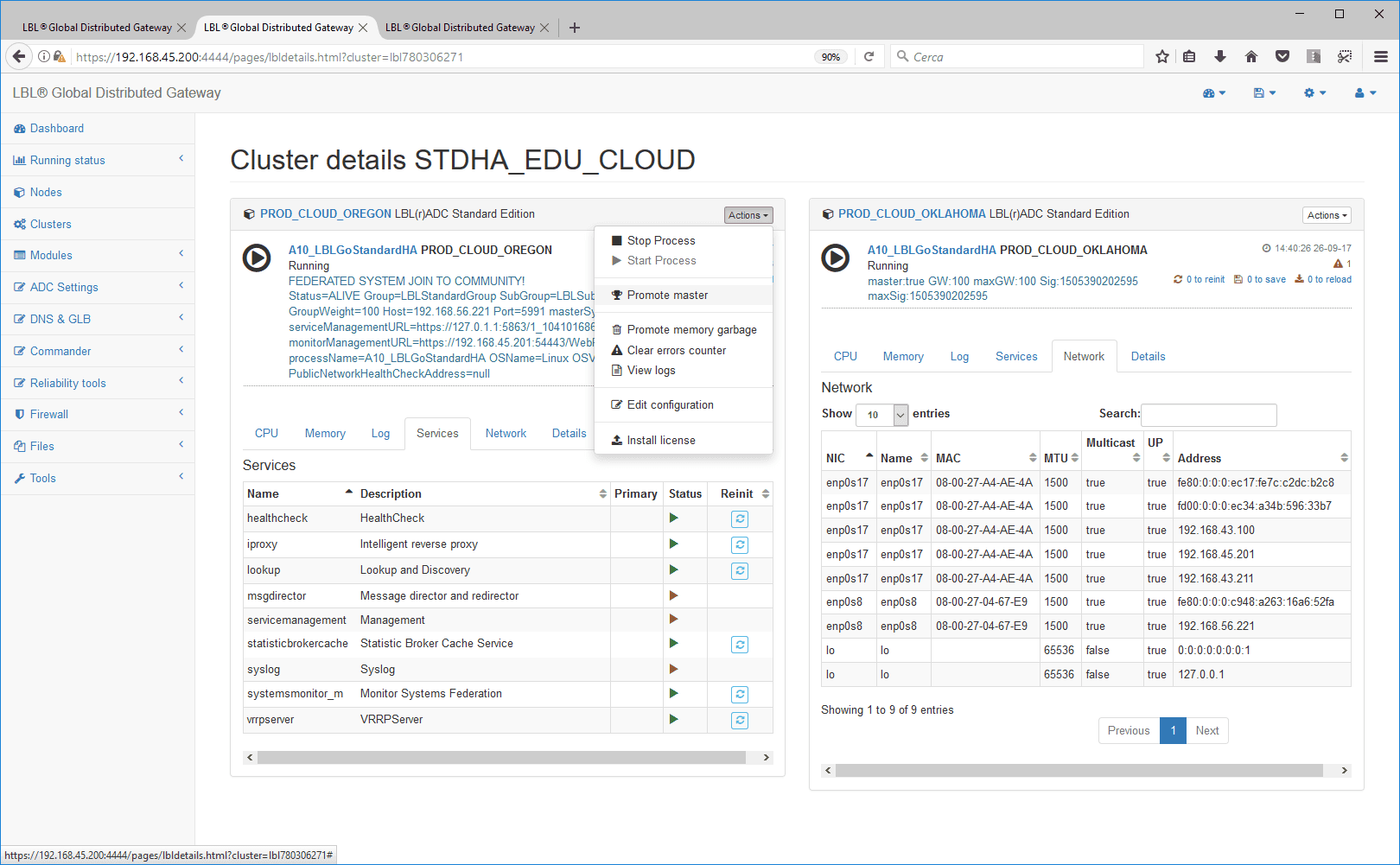Switch to Log tab in Oregon panel

coord(380,433)
